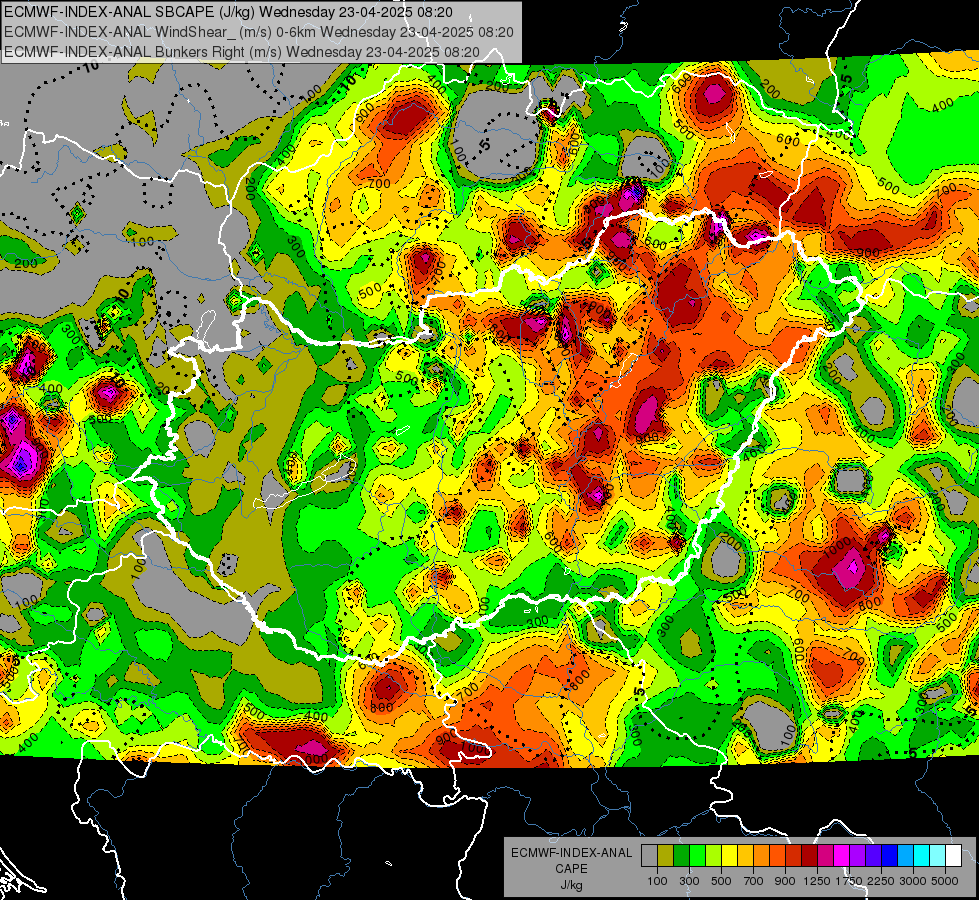The image size is (979, 900).
Task: Click the pure yellow CAPE legend swatch
Action: coord(729,855)
